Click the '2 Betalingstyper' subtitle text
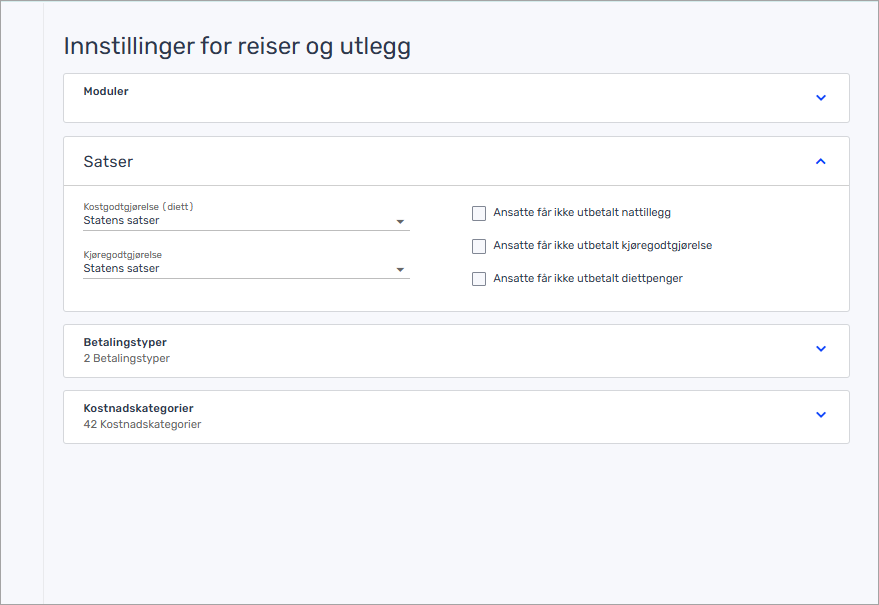 tap(127, 358)
